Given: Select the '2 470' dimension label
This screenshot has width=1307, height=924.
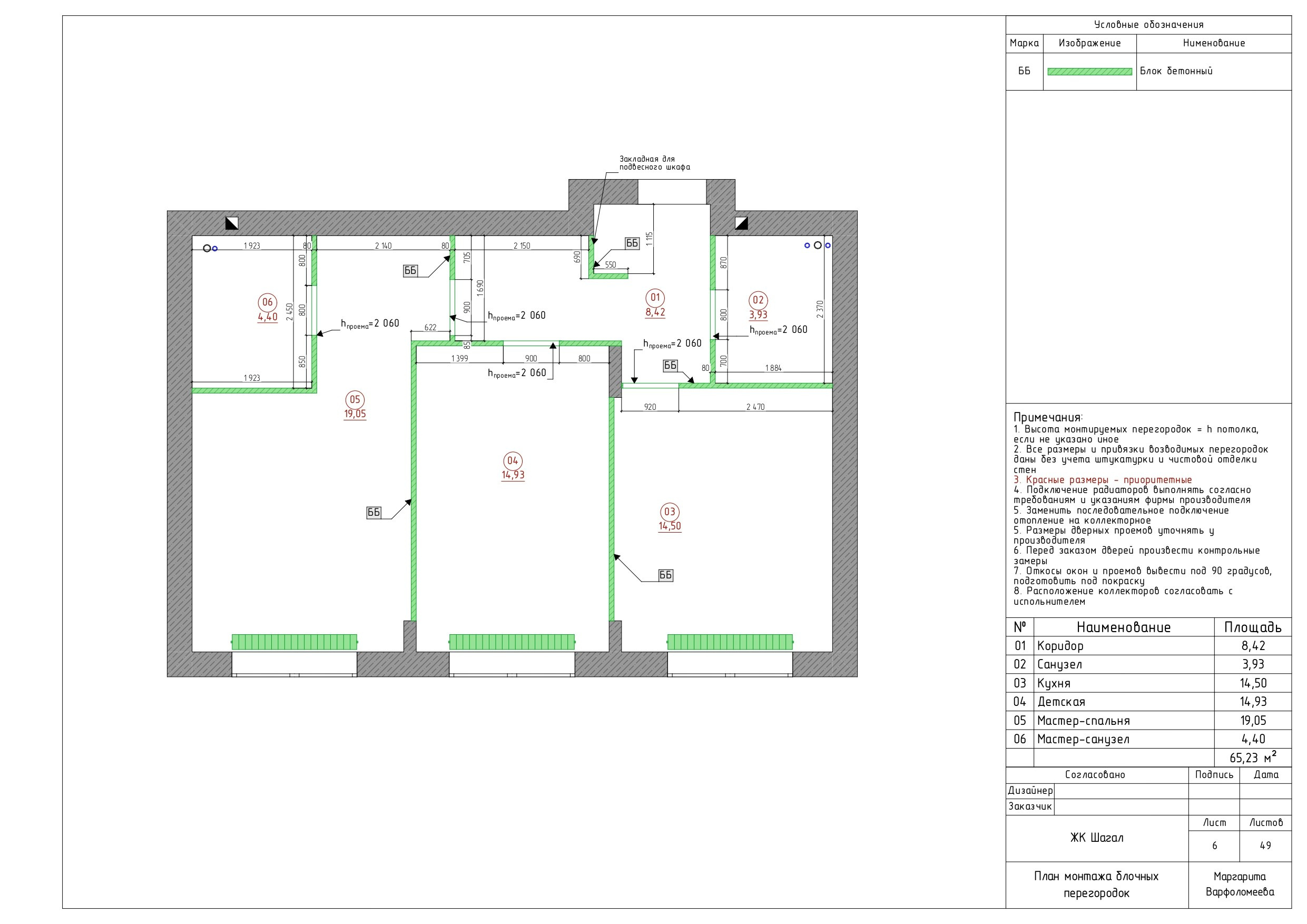Looking at the screenshot, I should pyautogui.click(x=755, y=407).
